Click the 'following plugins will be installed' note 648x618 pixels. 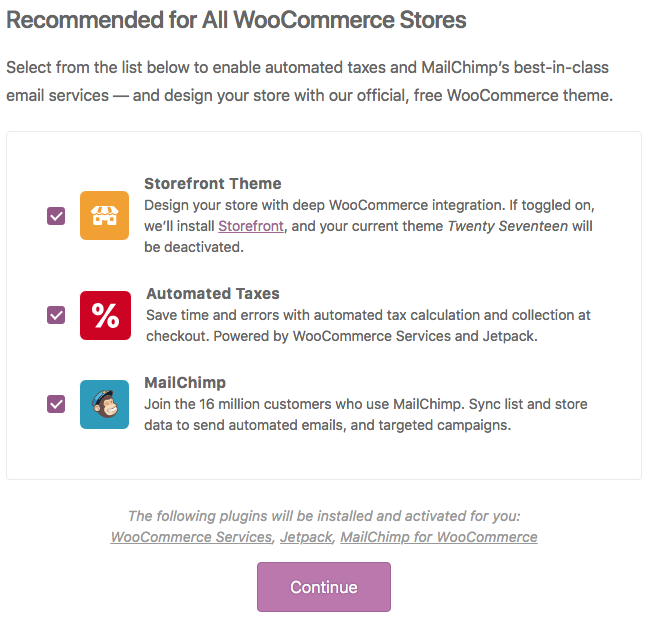324,515
